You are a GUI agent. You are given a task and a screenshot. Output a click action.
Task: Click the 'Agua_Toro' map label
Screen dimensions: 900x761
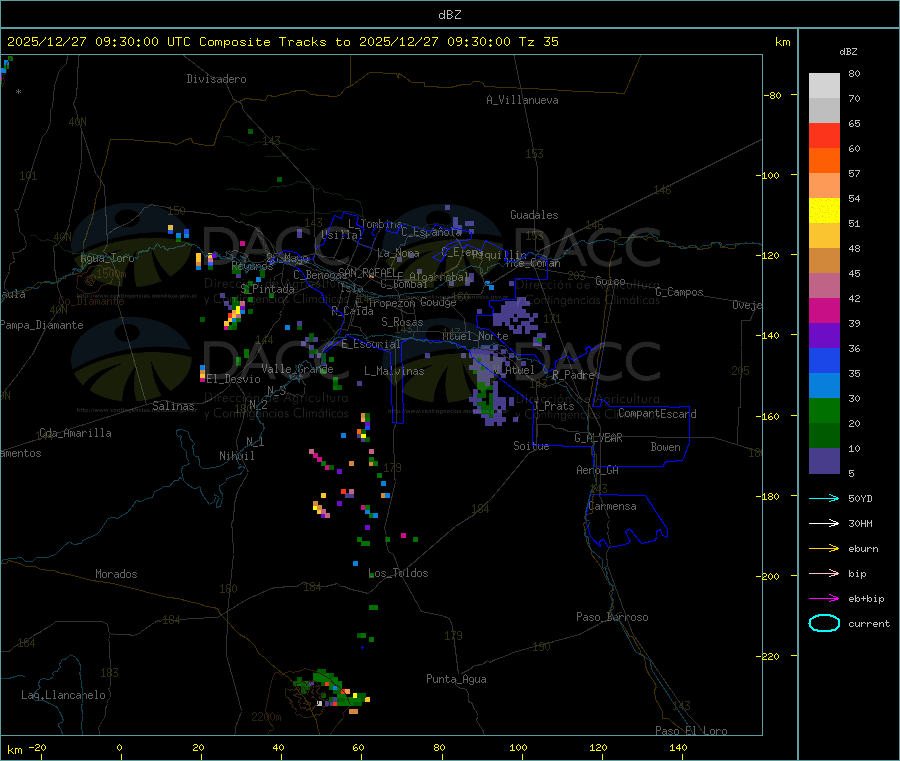[x=107, y=258]
